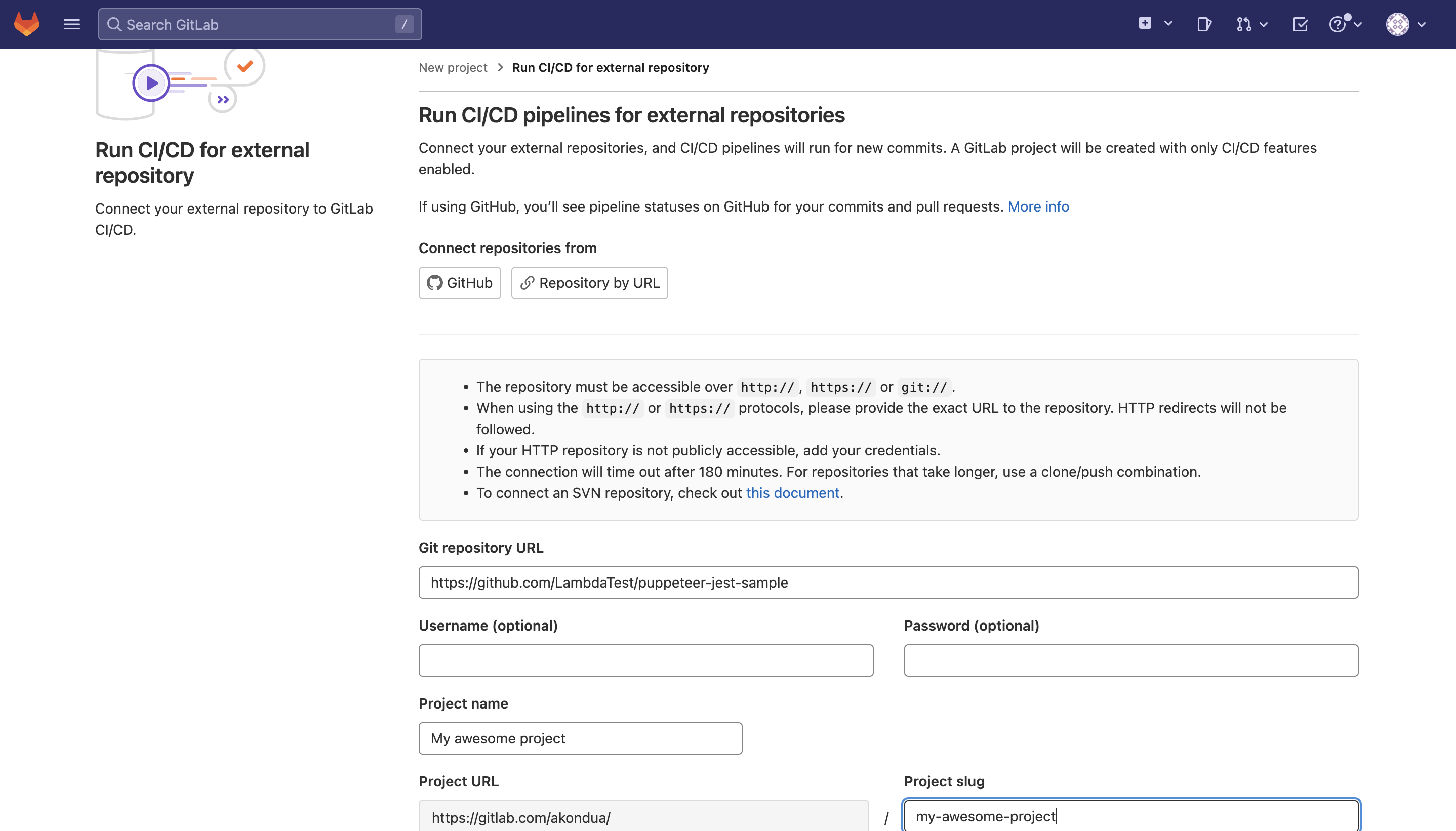Open the this document SVN link

pyautogui.click(x=792, y=492)
